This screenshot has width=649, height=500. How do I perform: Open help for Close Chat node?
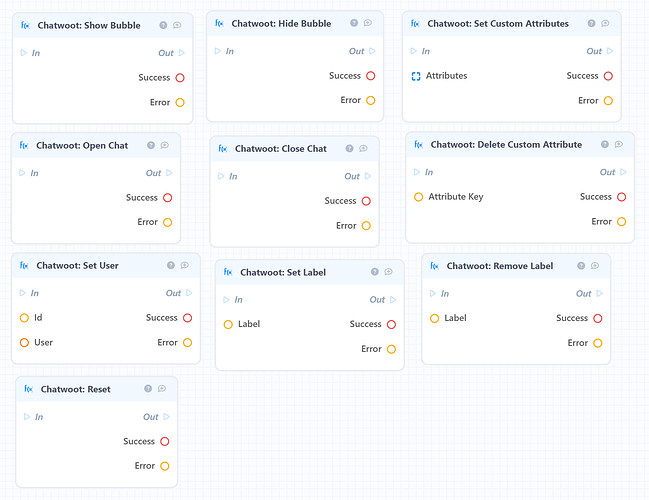(349, 148)
